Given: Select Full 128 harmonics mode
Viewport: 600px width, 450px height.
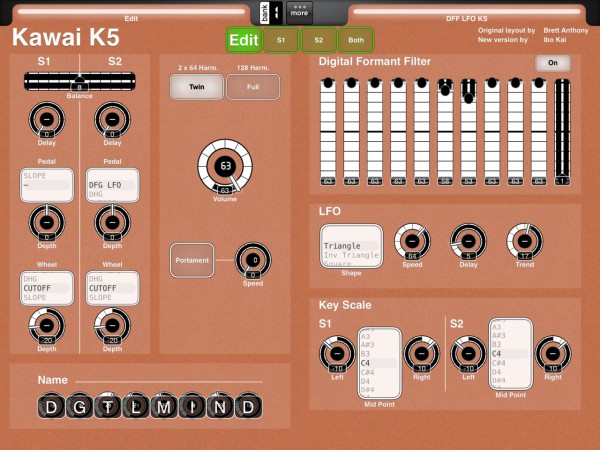Looking at the screenshot, I should (253, 87).
